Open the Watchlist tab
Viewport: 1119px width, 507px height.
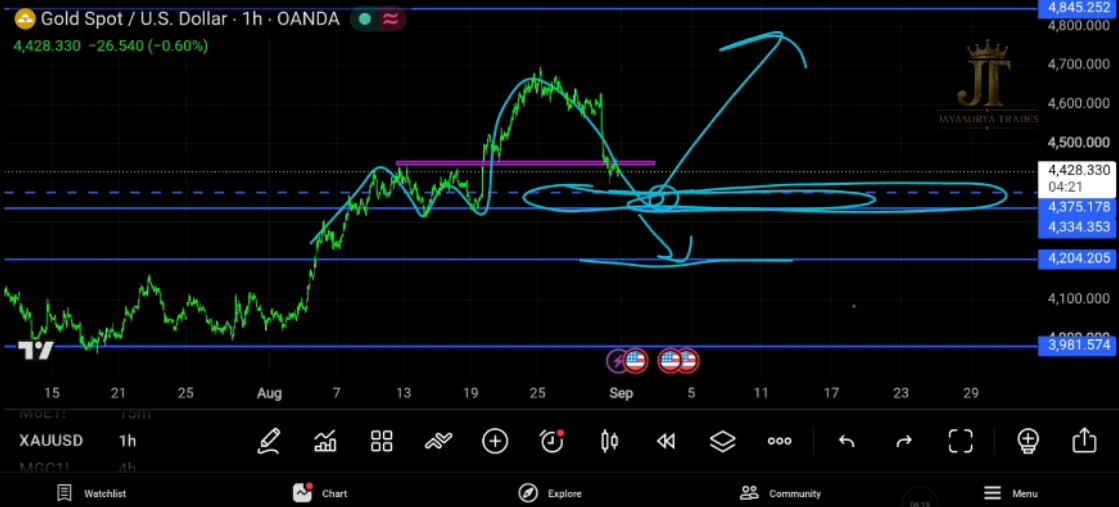pos(91,493)
